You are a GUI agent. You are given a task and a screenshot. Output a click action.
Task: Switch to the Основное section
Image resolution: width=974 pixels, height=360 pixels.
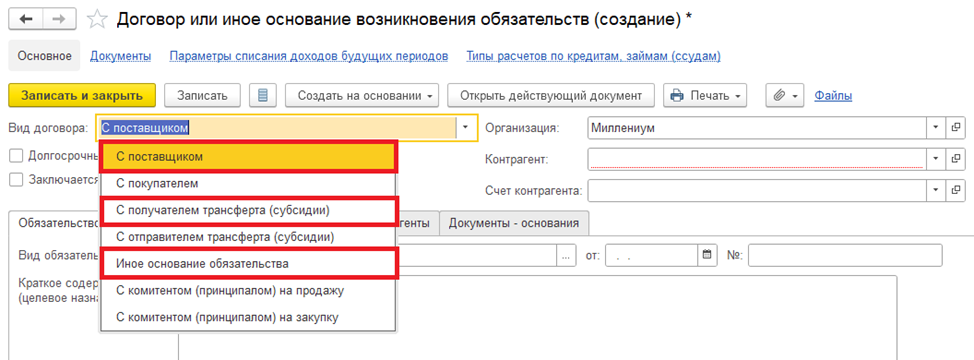pyautogui.click(x=45, y=56)
